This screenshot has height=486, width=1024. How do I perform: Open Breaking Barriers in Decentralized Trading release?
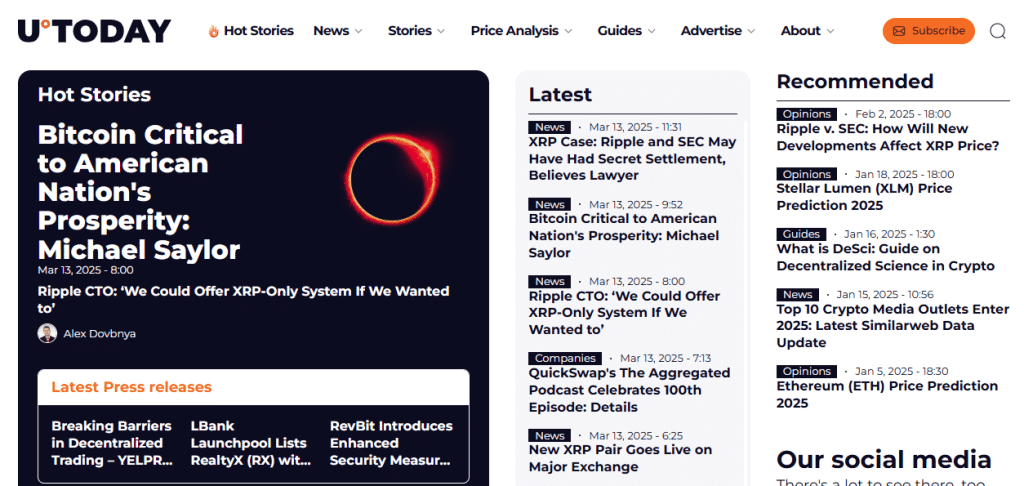[x=112, y=443]
